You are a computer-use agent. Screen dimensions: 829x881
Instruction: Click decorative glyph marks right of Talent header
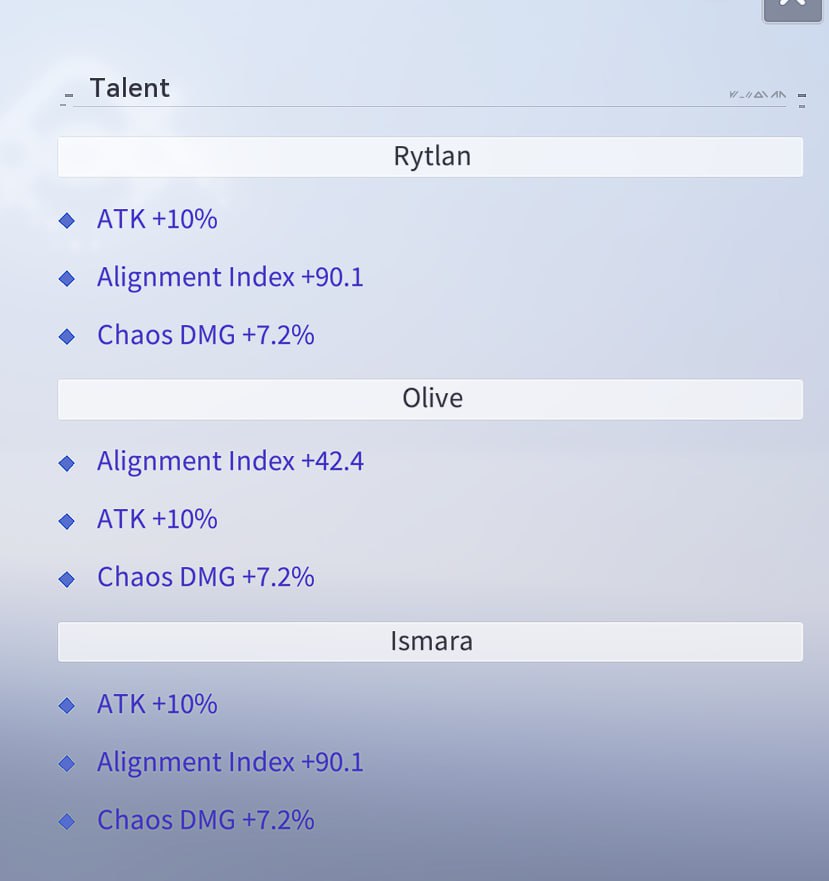pyautogui.click(x=758, y=94)
